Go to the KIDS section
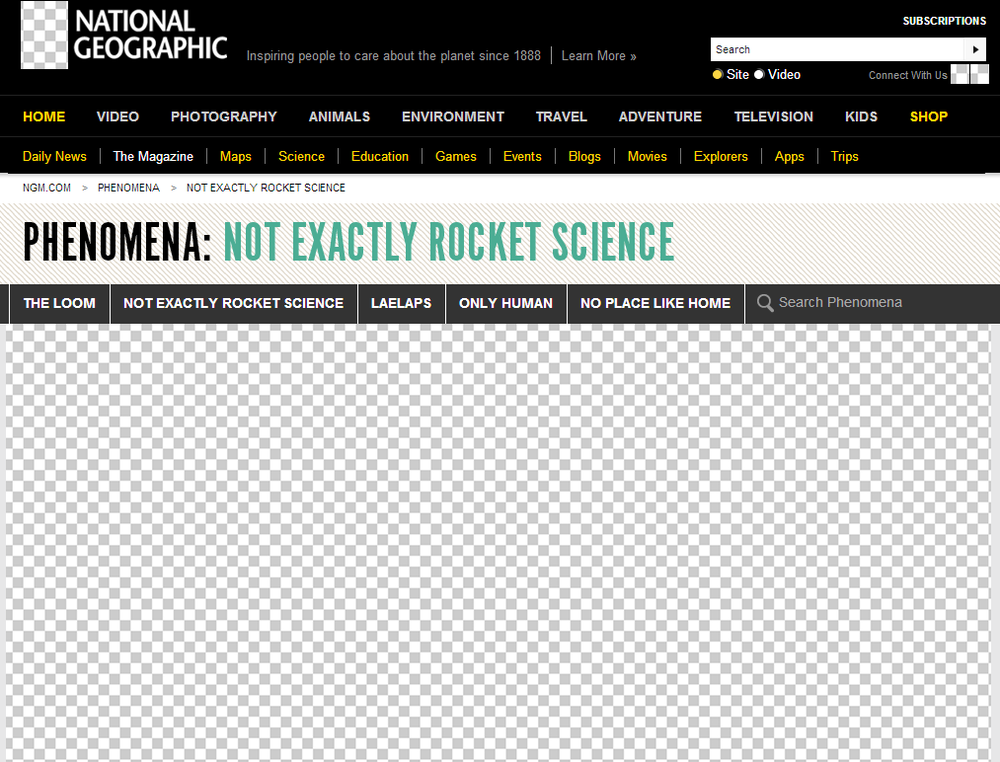 point(861,117)
